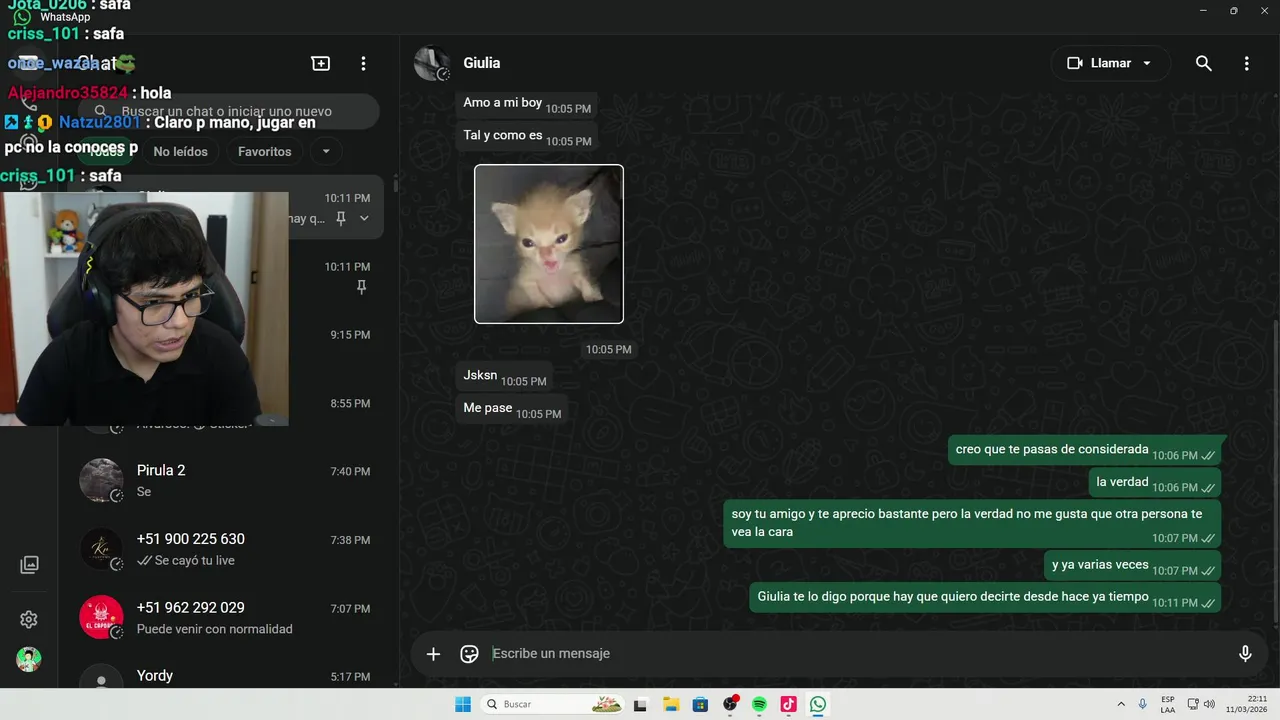Open the emoji and sticker picker

click(469, 654)
